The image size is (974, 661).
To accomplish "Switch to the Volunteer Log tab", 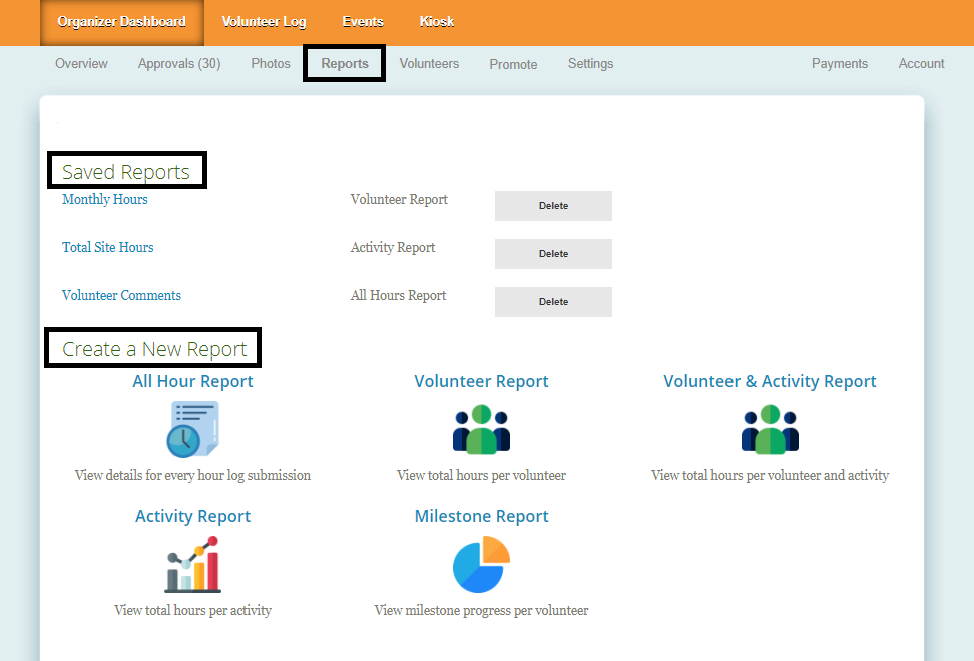I will pyautogui.click(x=264, y=22).
